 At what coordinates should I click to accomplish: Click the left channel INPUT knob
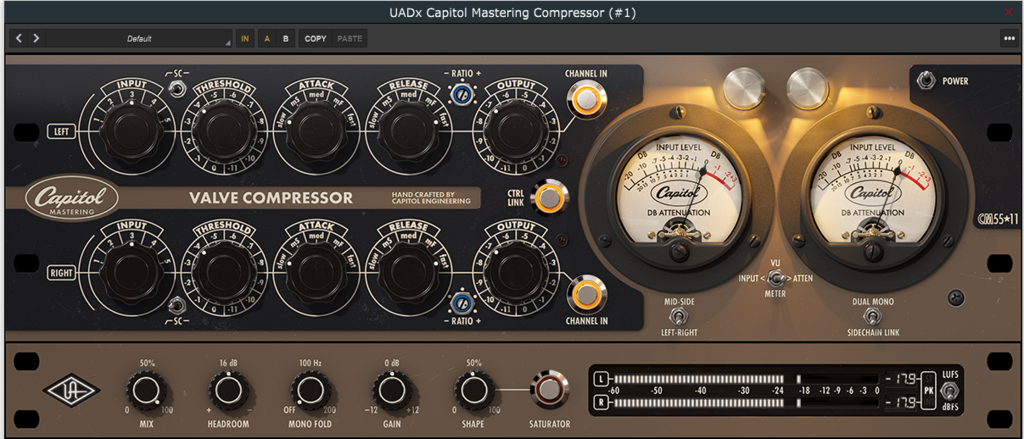pyautogui.click(x=133, y=133)
